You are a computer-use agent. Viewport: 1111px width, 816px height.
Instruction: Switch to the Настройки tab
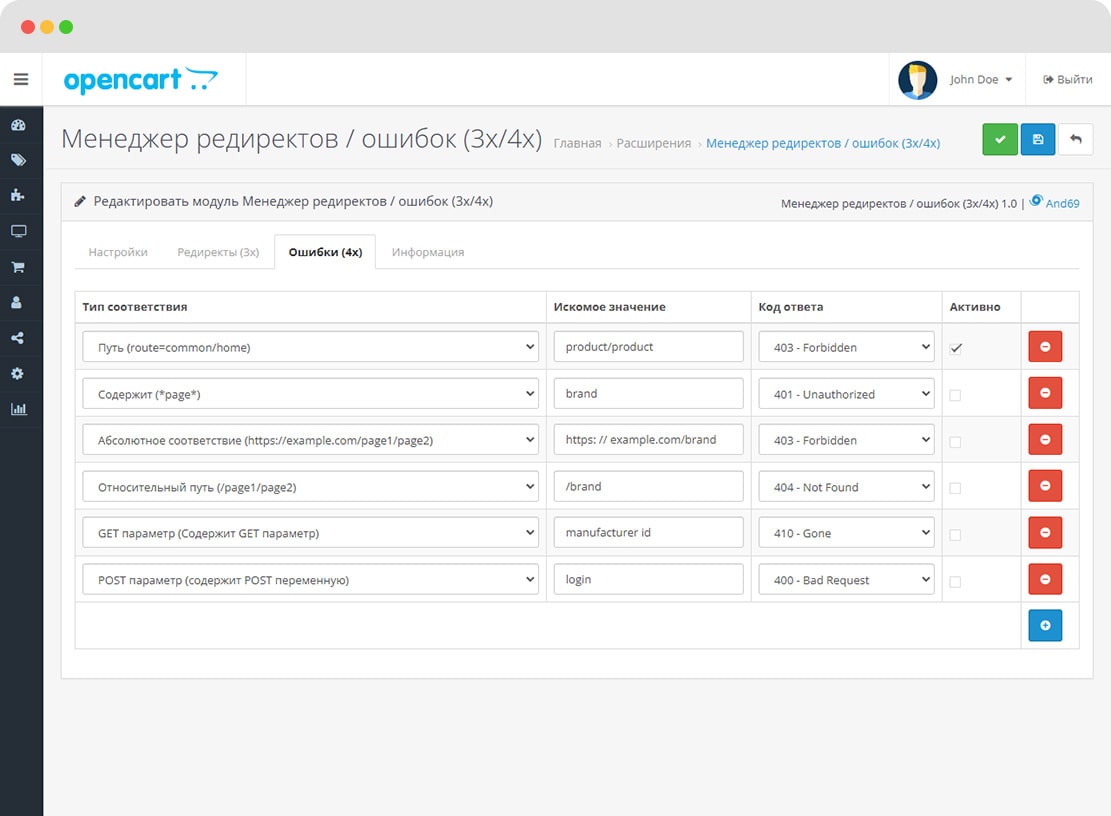[x=118, y=252]
